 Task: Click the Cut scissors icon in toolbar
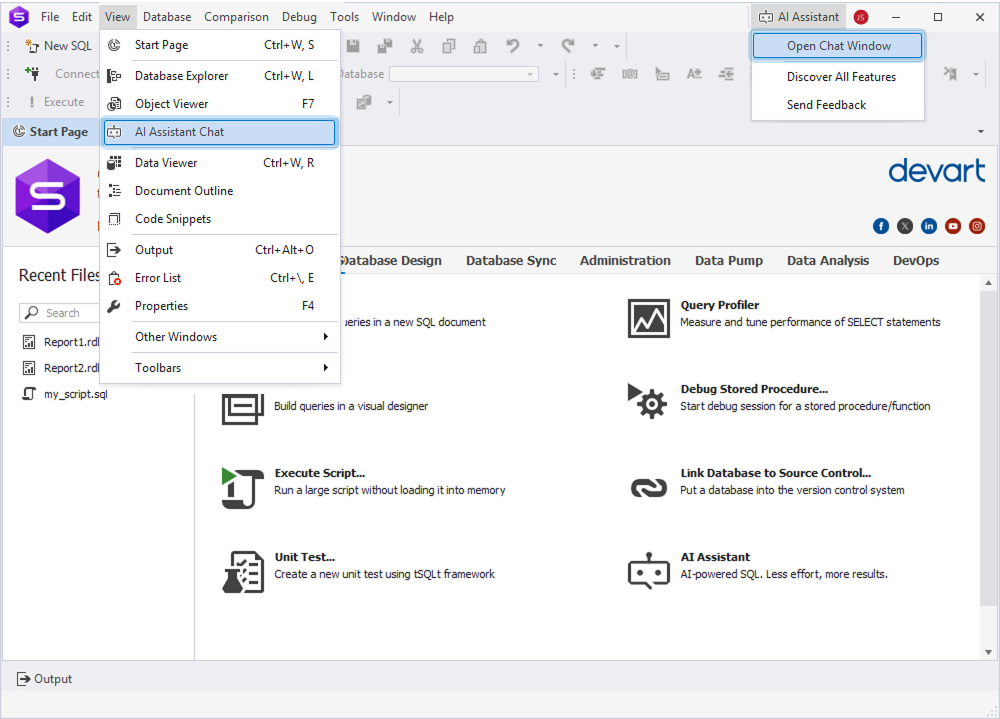(x=417, y=46)
